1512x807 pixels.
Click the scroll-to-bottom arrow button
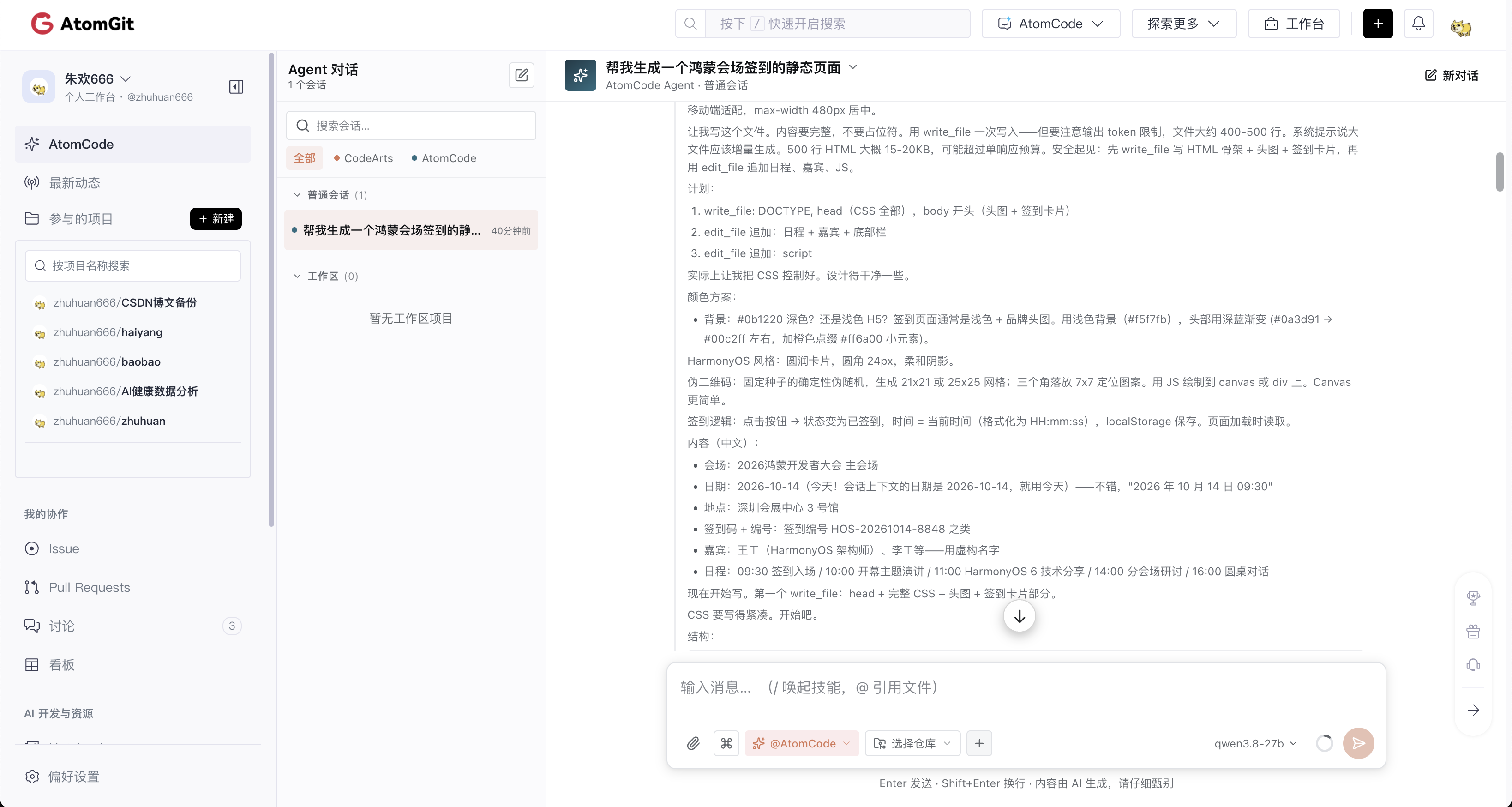click(x=1019, y=616)
